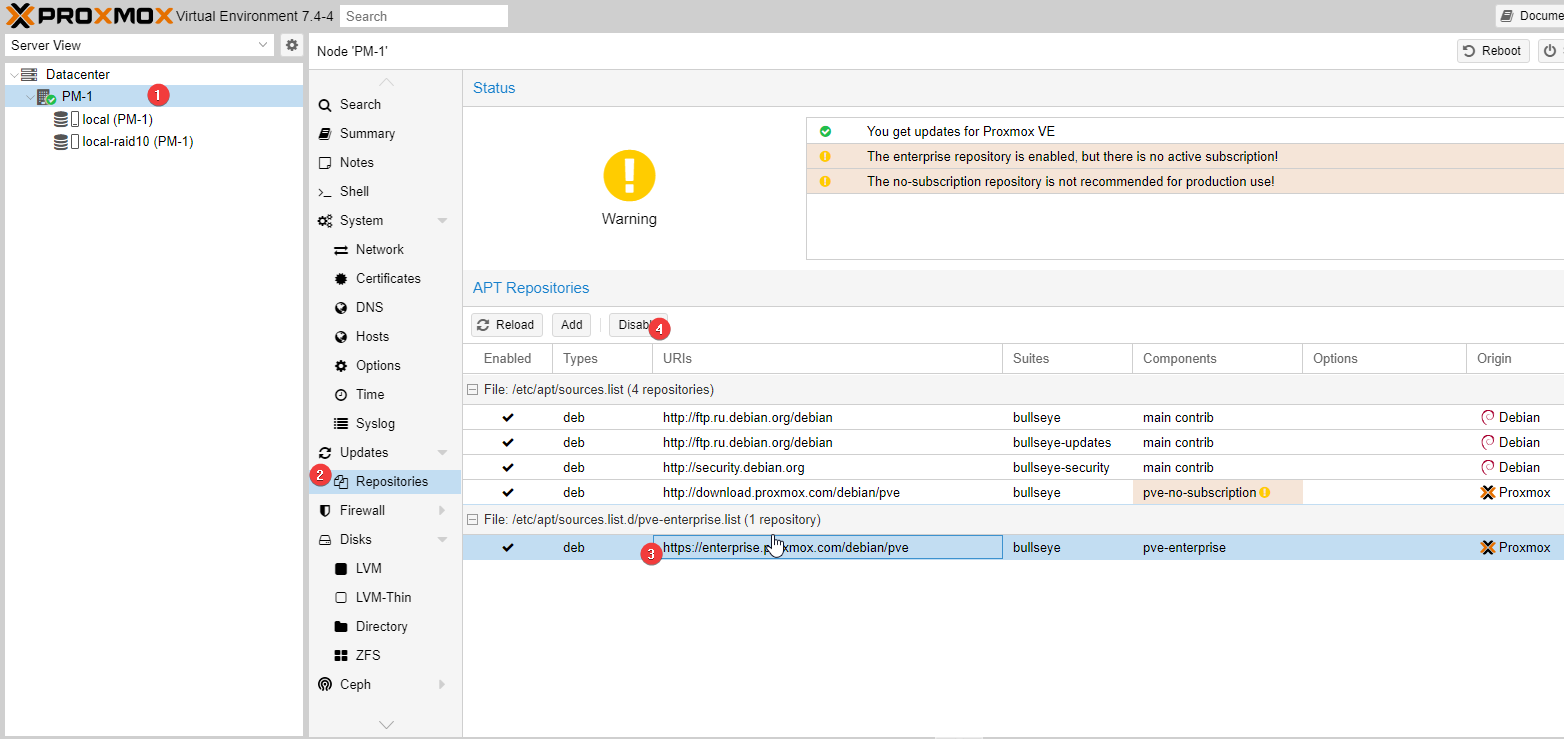This screenshot has width=1564, height=739.
Task: Click the Add repository button
Action: click(571, 325)
